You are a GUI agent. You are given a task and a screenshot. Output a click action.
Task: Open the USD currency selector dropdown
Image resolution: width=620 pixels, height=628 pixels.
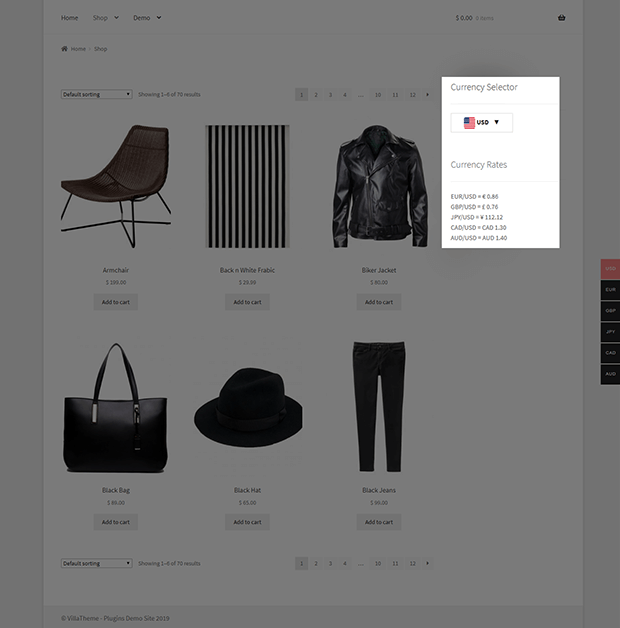pyautogui.click(x=481, y=123)
